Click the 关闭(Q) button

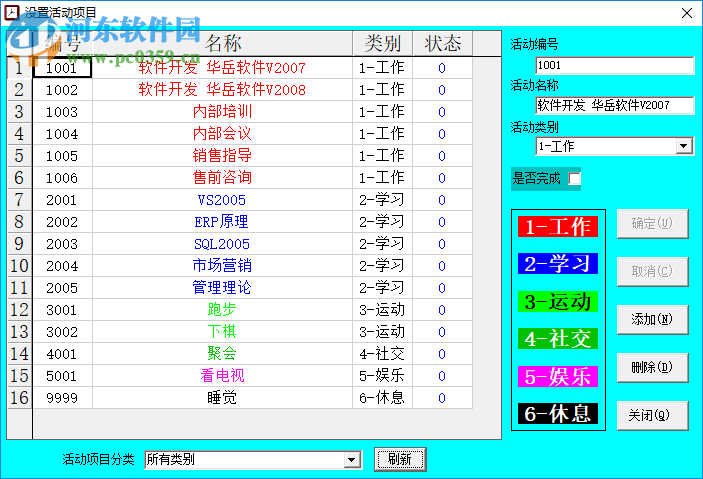[x=652, y=415]
